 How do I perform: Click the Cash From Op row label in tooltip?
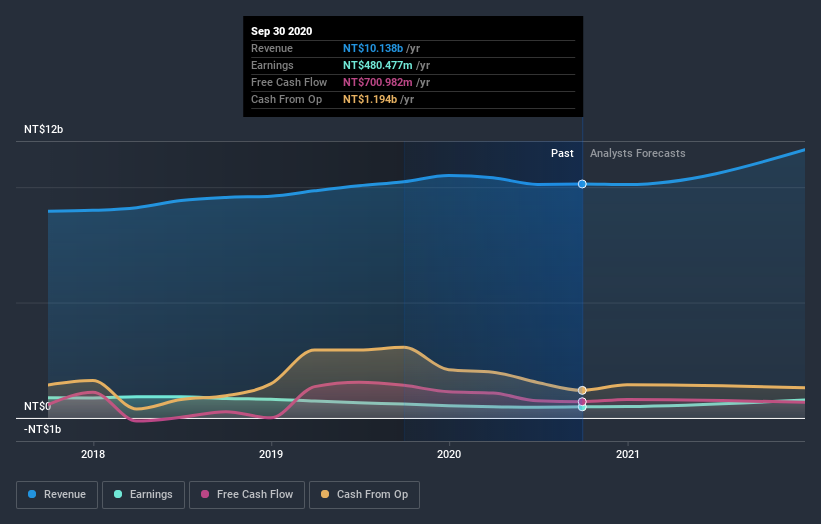tap(286, 99)
